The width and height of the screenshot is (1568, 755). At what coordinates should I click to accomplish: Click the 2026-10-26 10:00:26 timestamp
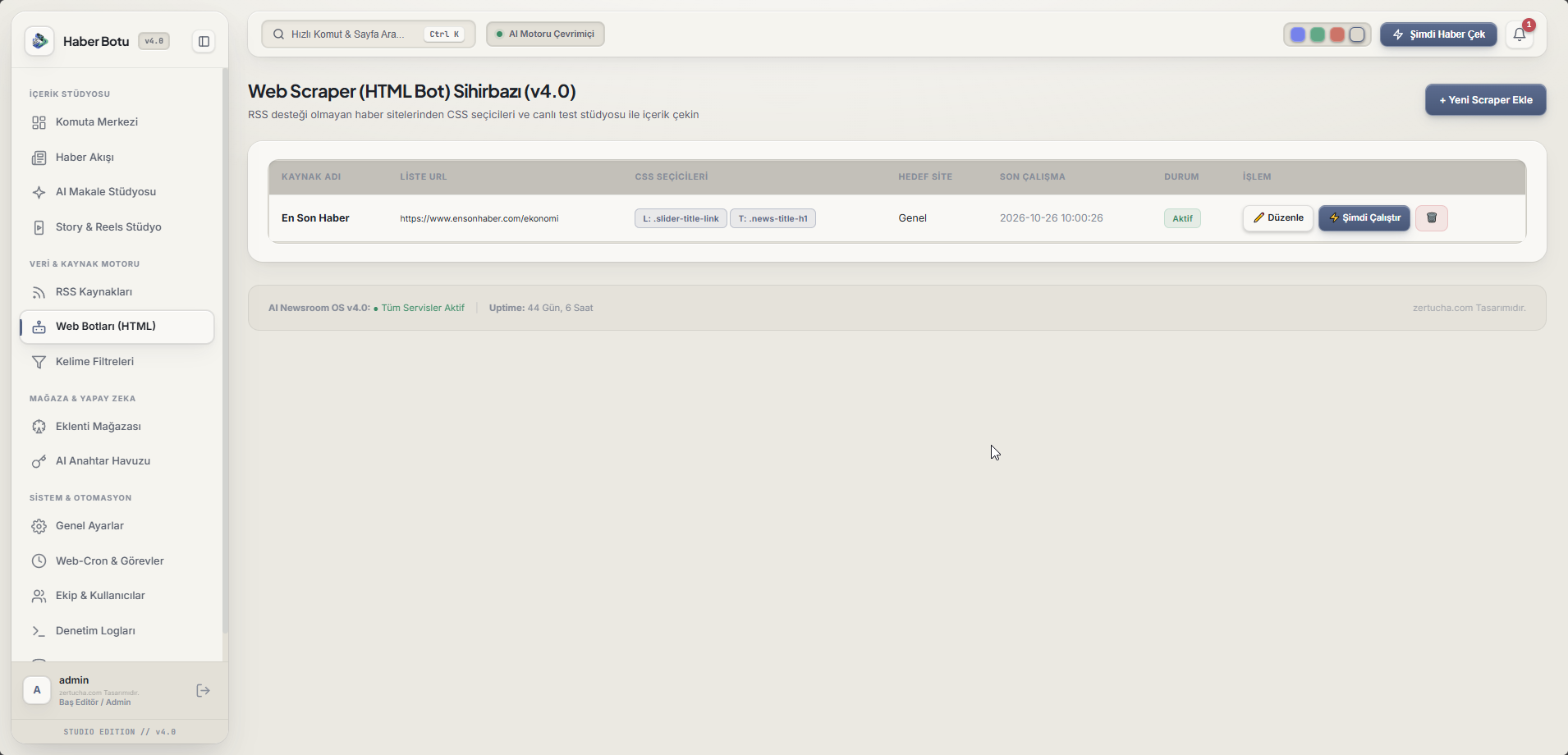pos(1051,218)
